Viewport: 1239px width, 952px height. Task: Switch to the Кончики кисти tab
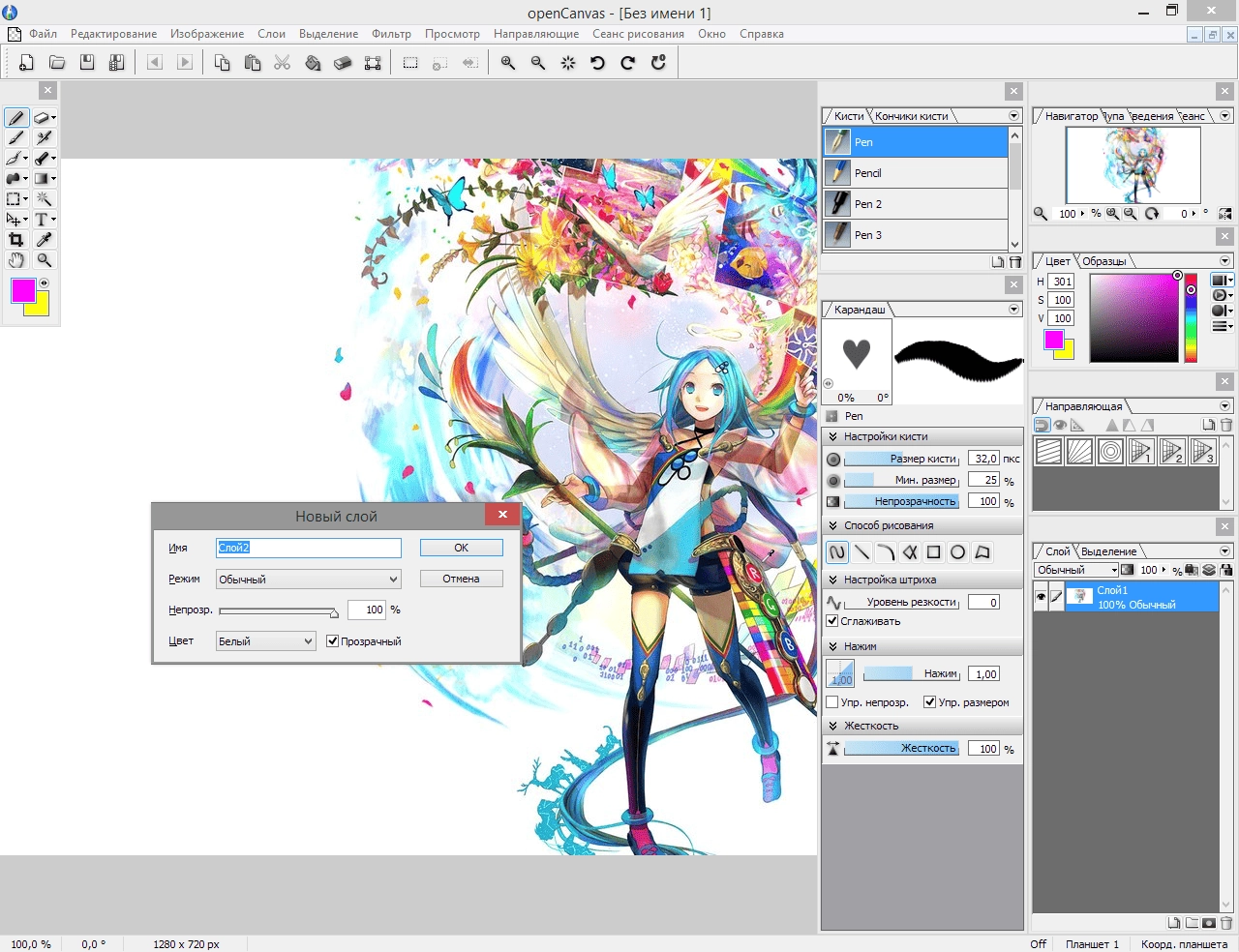point(911,116)
